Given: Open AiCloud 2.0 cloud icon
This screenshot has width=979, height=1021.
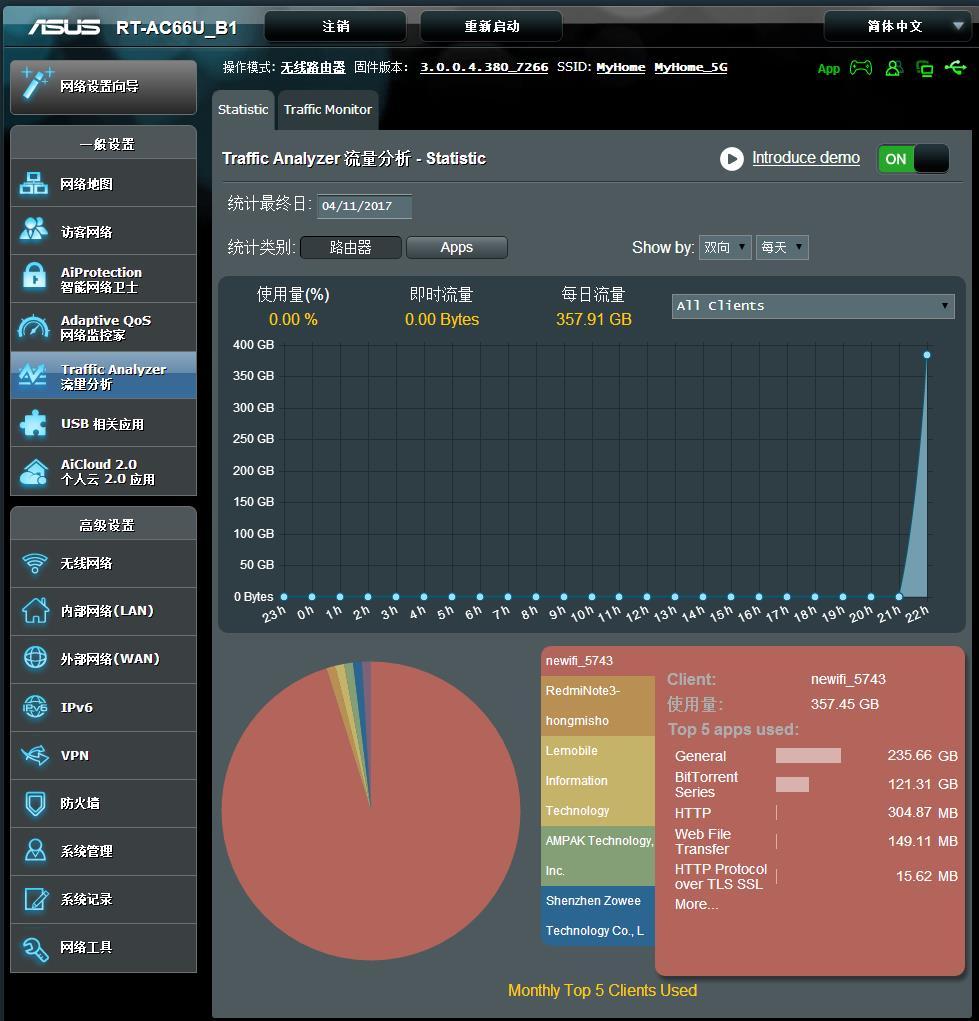Looking at the screenshot, I should 34,471.
